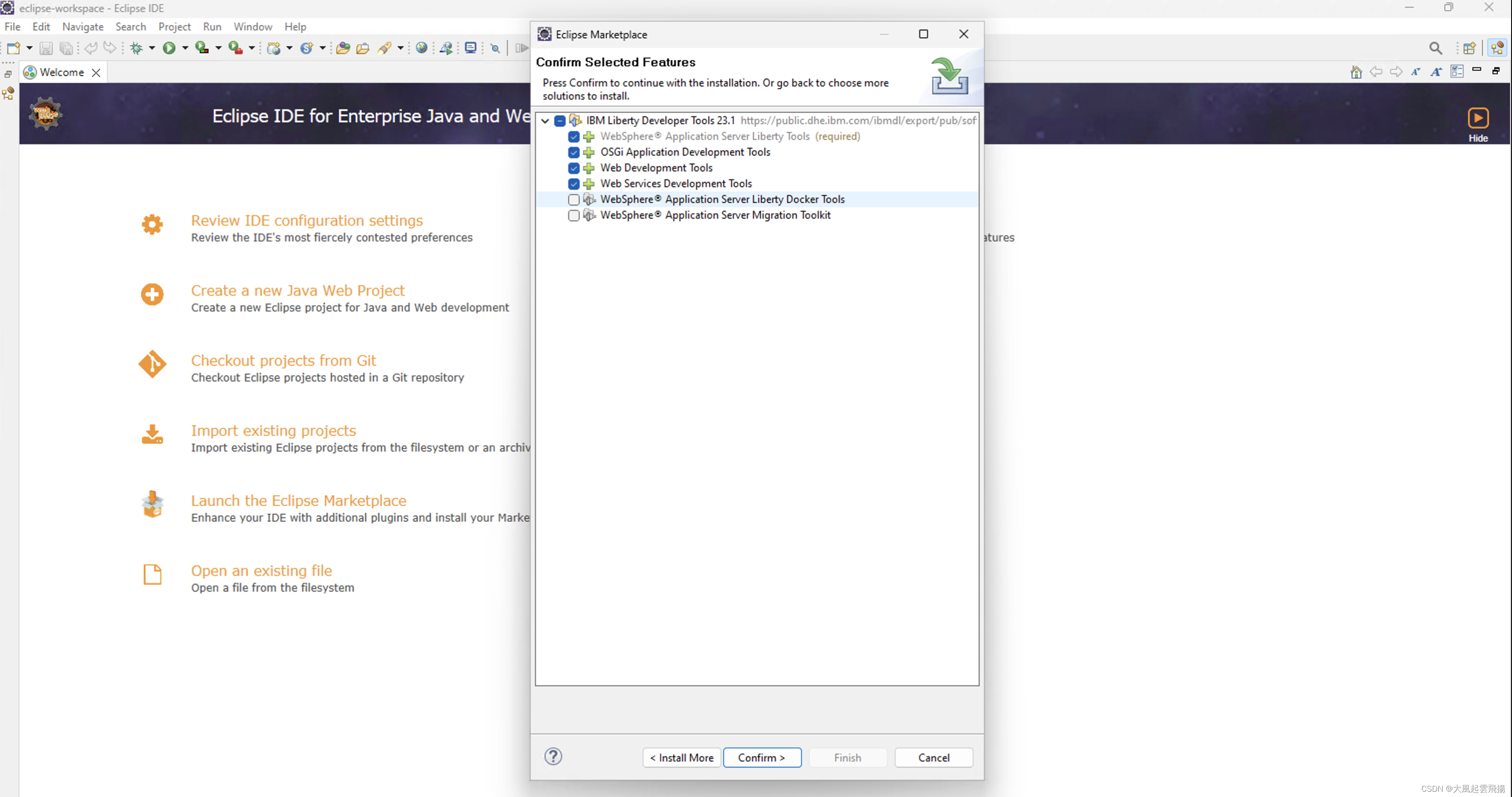Image resolution: width=1512 pixels, height=797 pixels.
Task: Open the Window menu
Action: point(252,26)
